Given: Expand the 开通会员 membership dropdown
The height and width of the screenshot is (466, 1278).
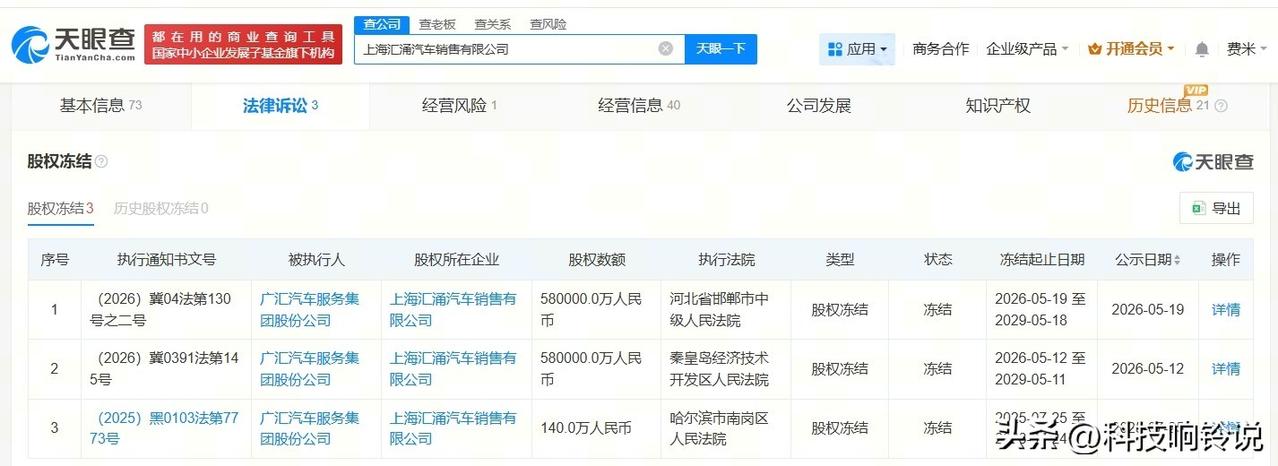Looking at the screenshot, I should (x=1131, y=49).
